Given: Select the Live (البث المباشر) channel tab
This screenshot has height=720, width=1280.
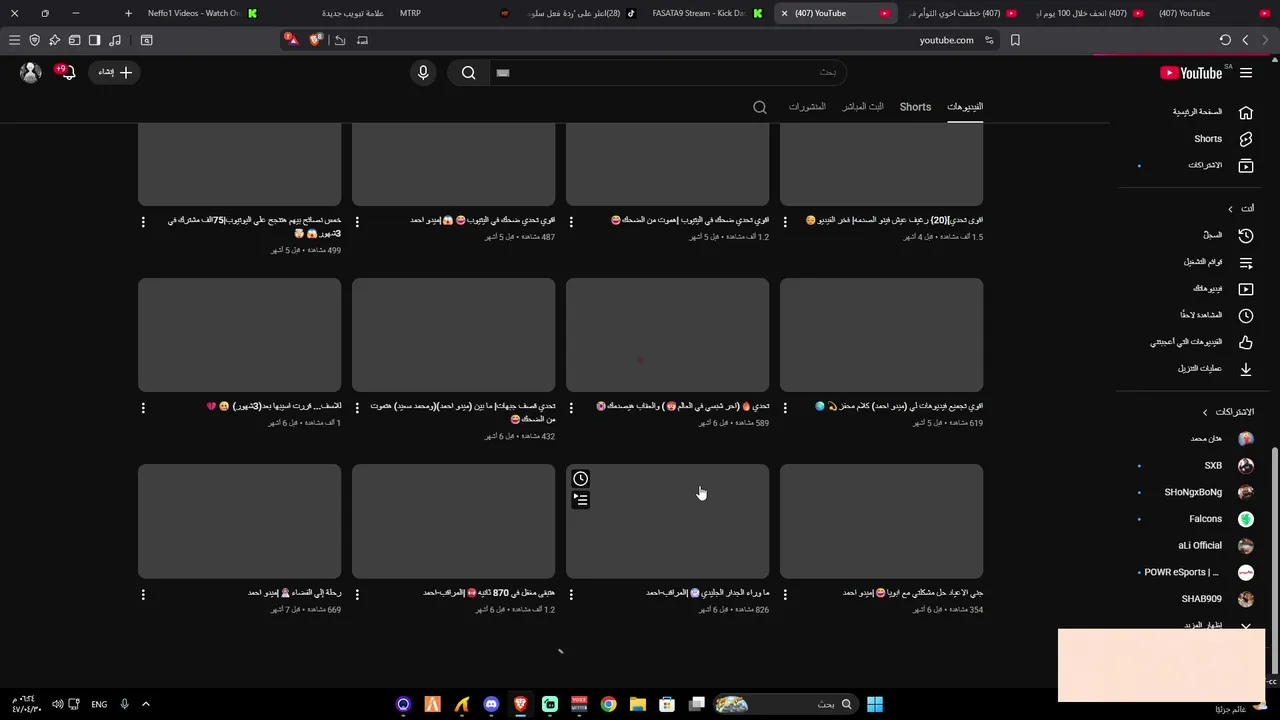Looking at the screenshot, I should point(863,107).
